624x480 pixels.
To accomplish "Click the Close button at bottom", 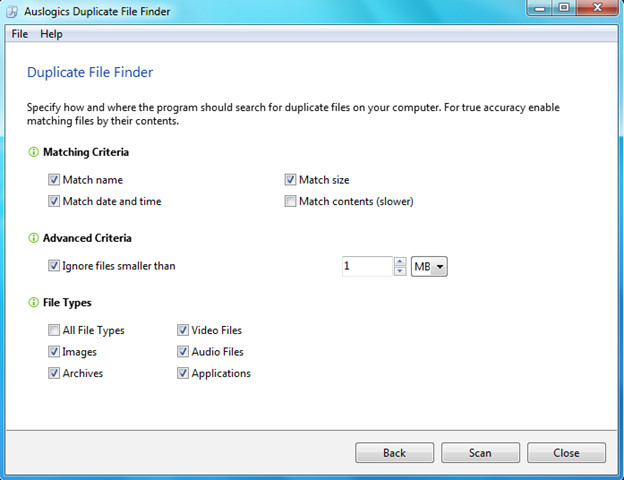I will 566,453.
